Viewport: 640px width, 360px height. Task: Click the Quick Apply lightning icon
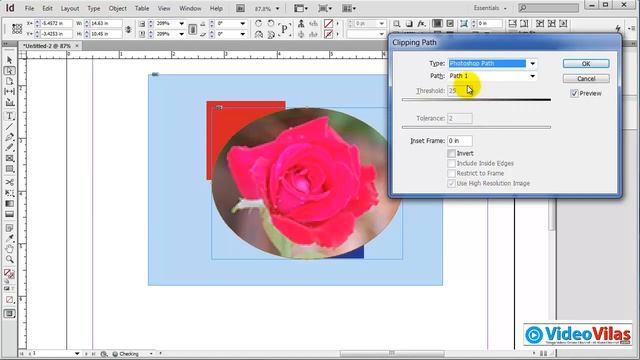(x=618, y=28)
